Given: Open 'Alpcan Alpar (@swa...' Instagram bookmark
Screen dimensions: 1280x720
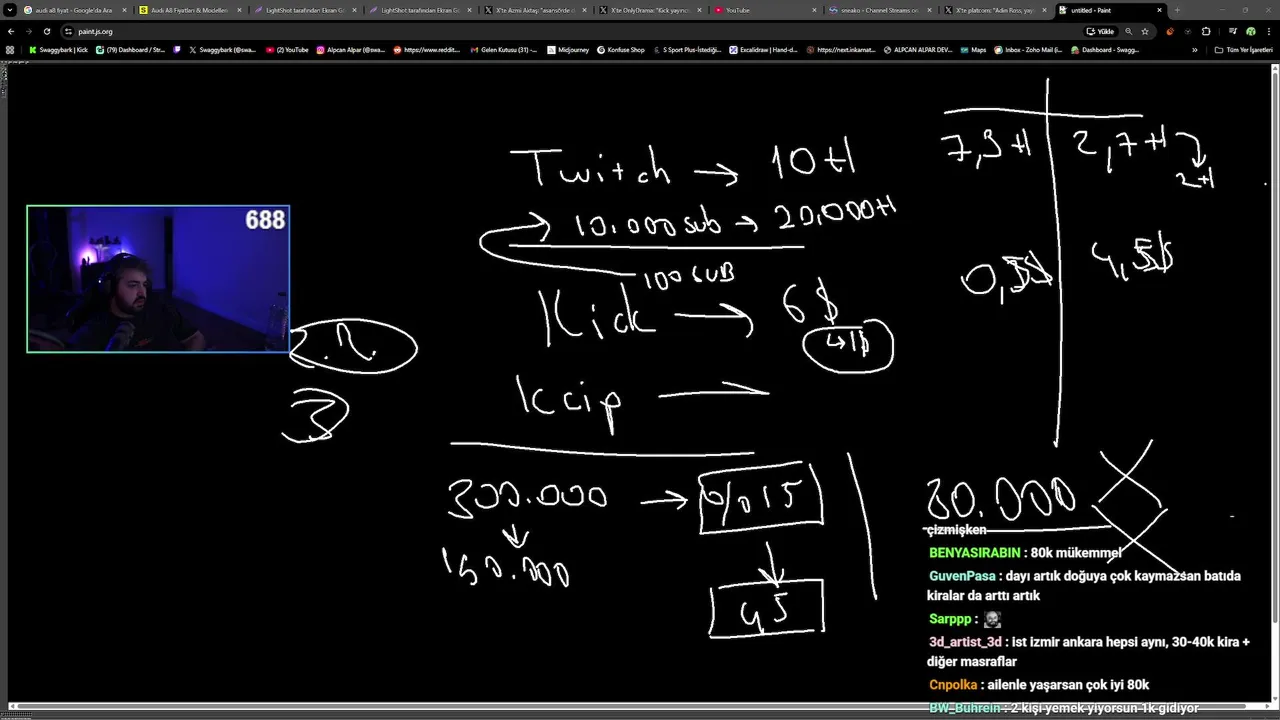Looking at the screenshot, I should 351,49.
